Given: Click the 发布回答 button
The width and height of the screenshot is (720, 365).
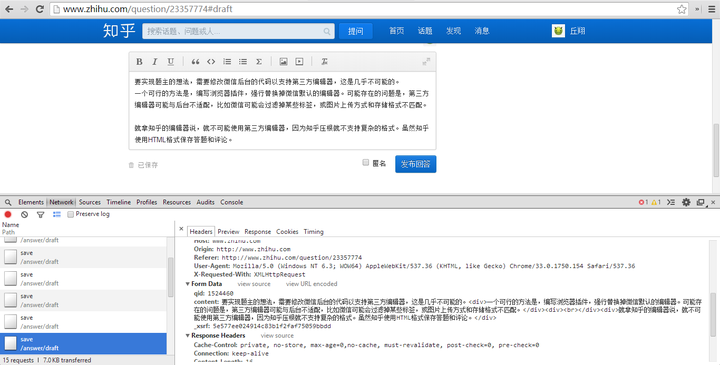Looking at the screenshot, I should [416, 164].
